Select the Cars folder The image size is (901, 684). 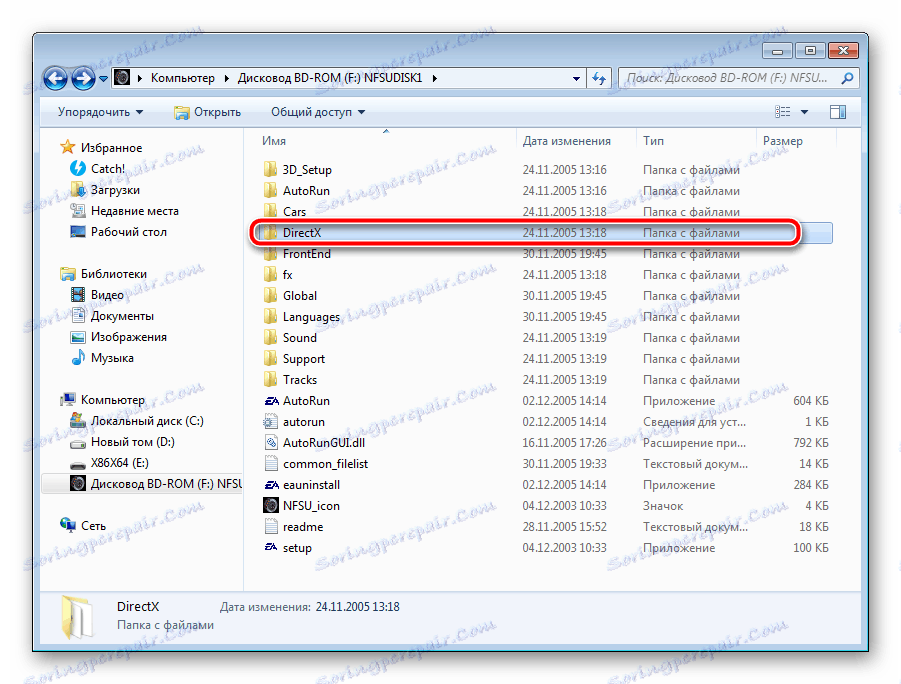point(294,212)
